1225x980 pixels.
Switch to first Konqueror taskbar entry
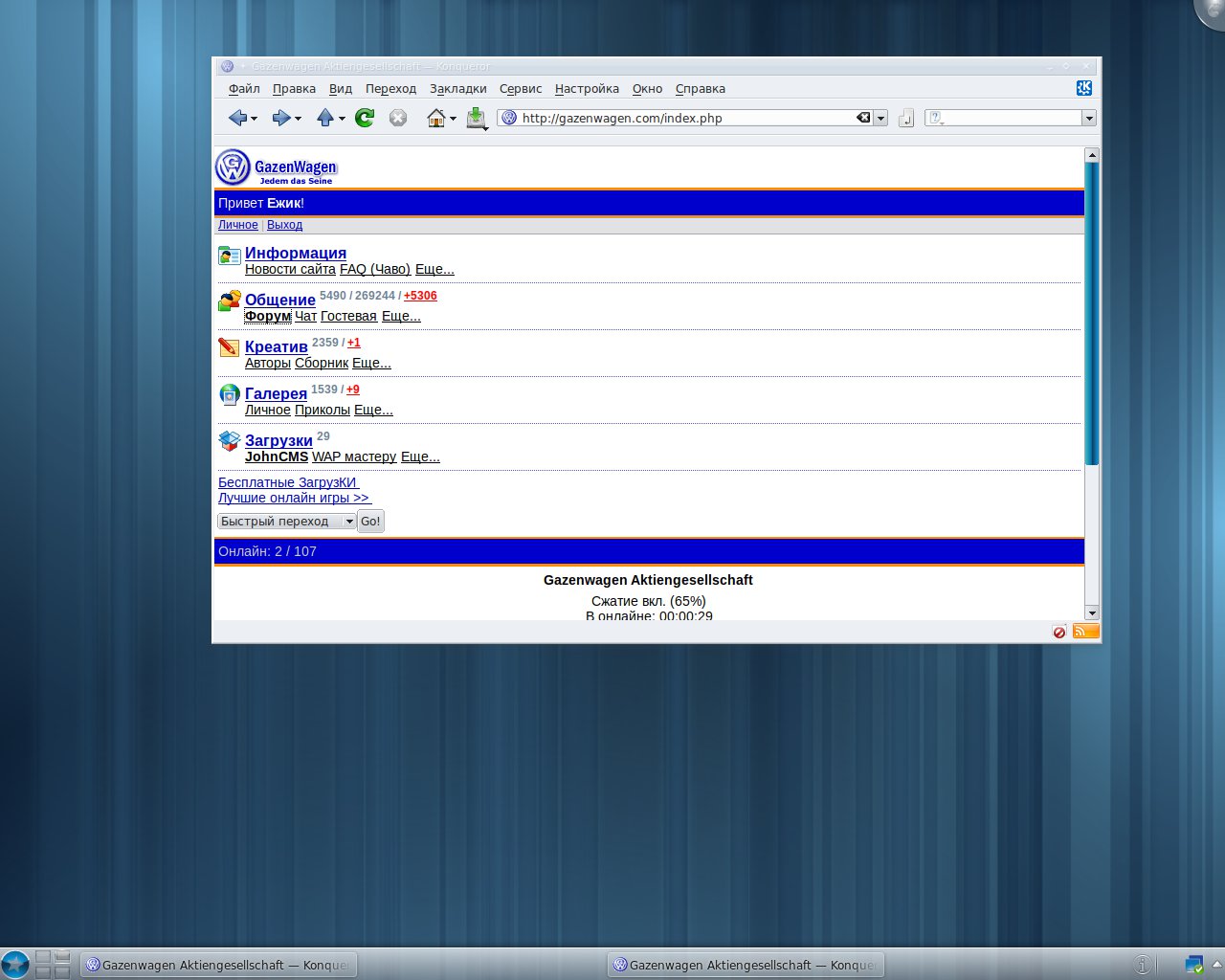[218, 965]
